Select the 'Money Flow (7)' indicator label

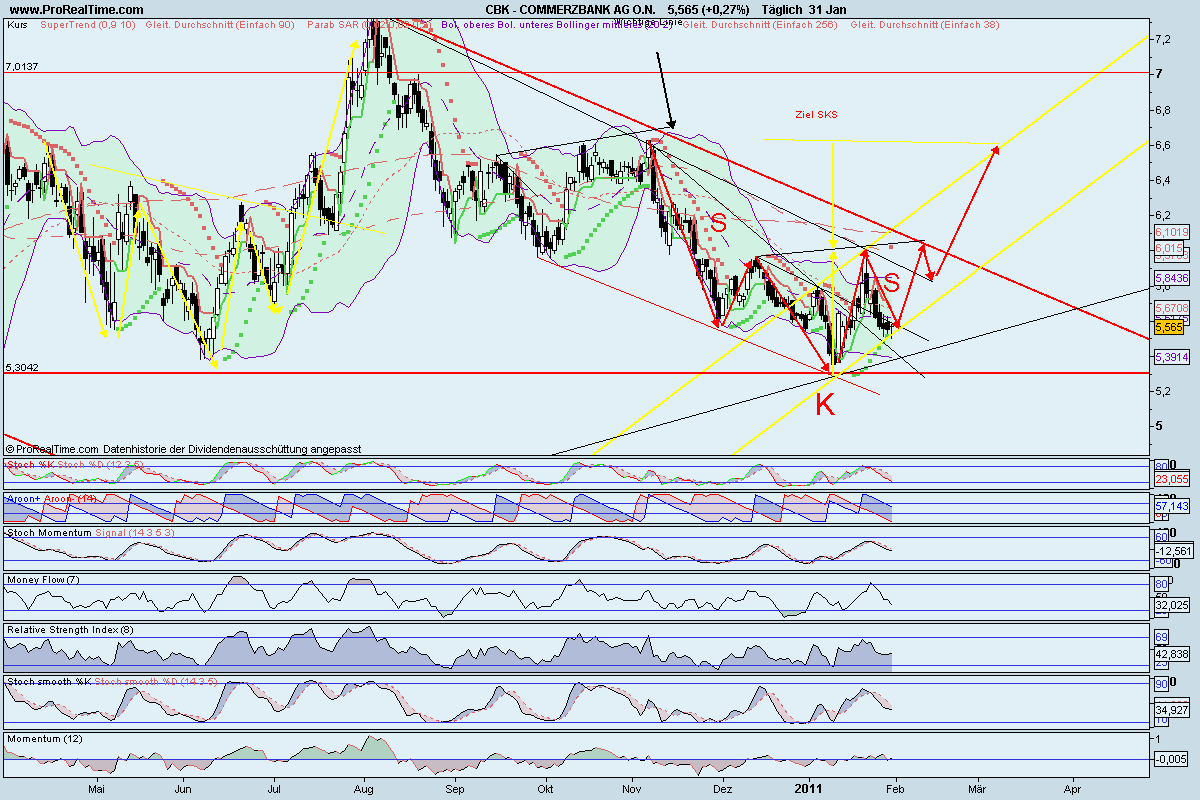click(43, 579)
